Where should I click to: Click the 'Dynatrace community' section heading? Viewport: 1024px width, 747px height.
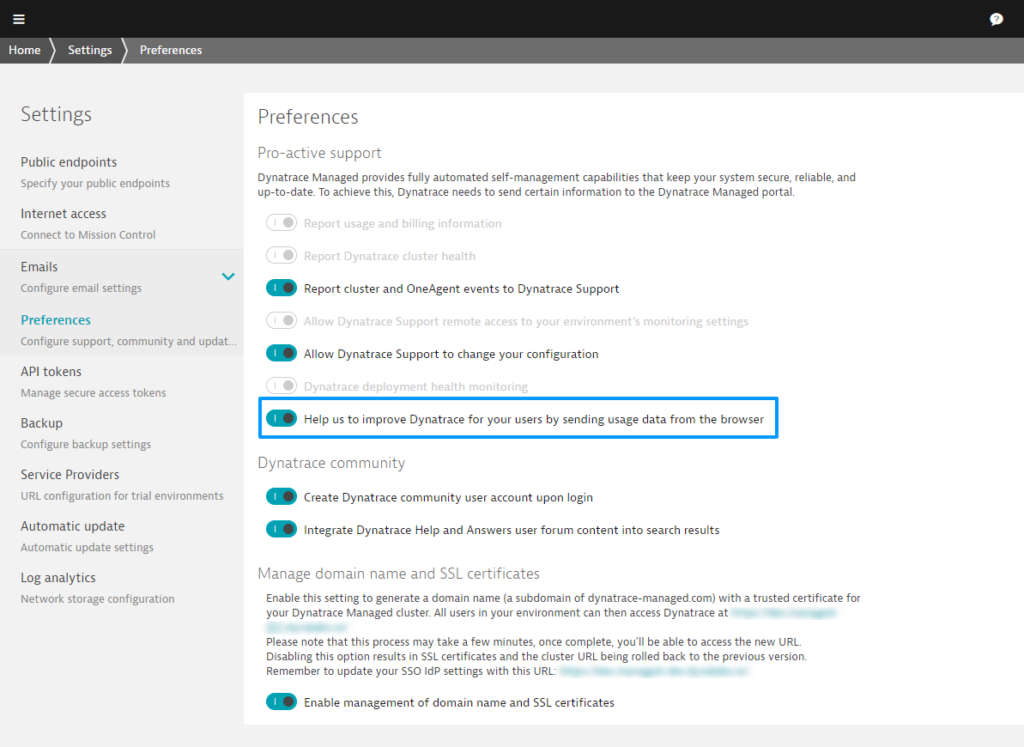click(x=331, y=463)
